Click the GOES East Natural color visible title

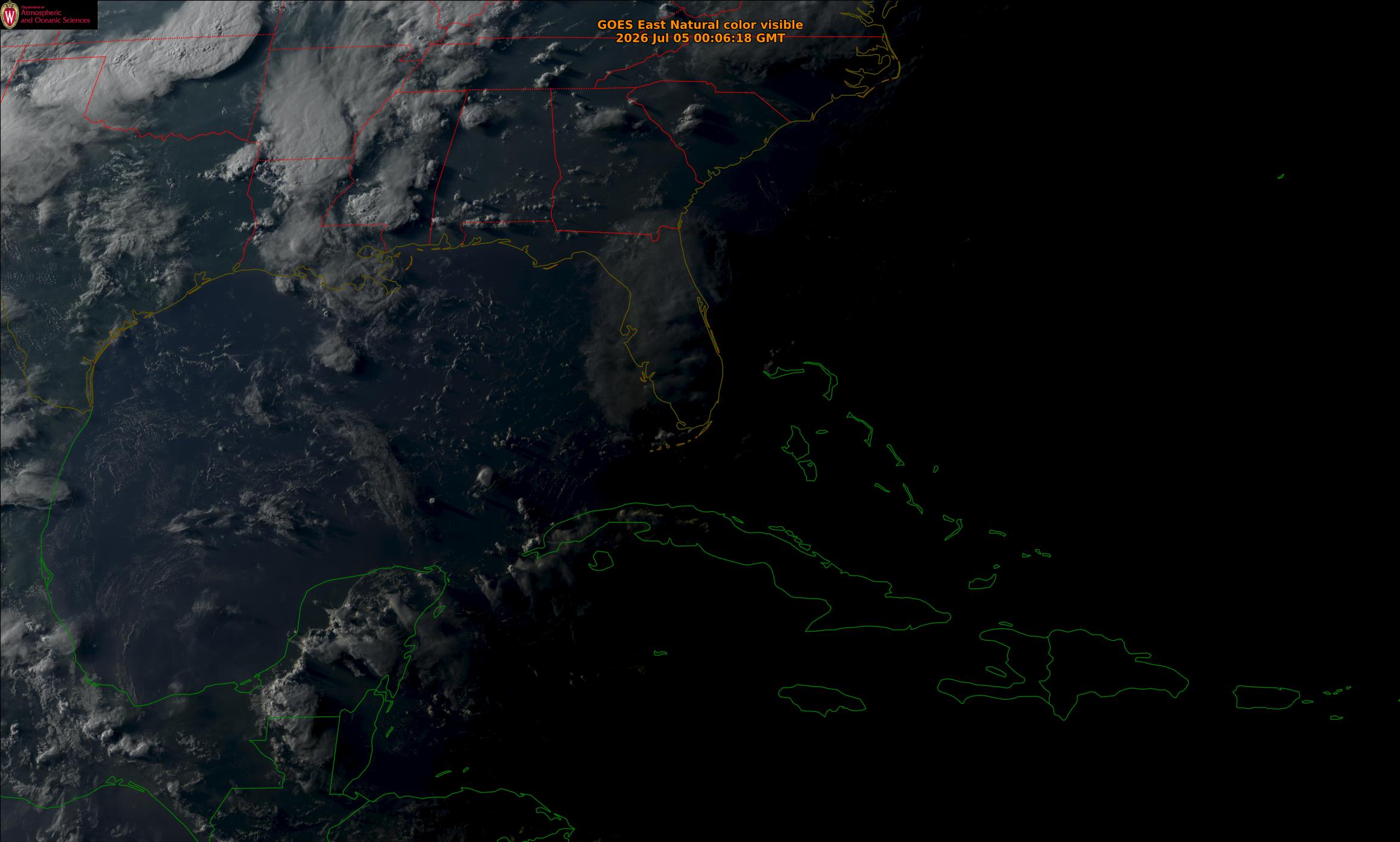700,25
